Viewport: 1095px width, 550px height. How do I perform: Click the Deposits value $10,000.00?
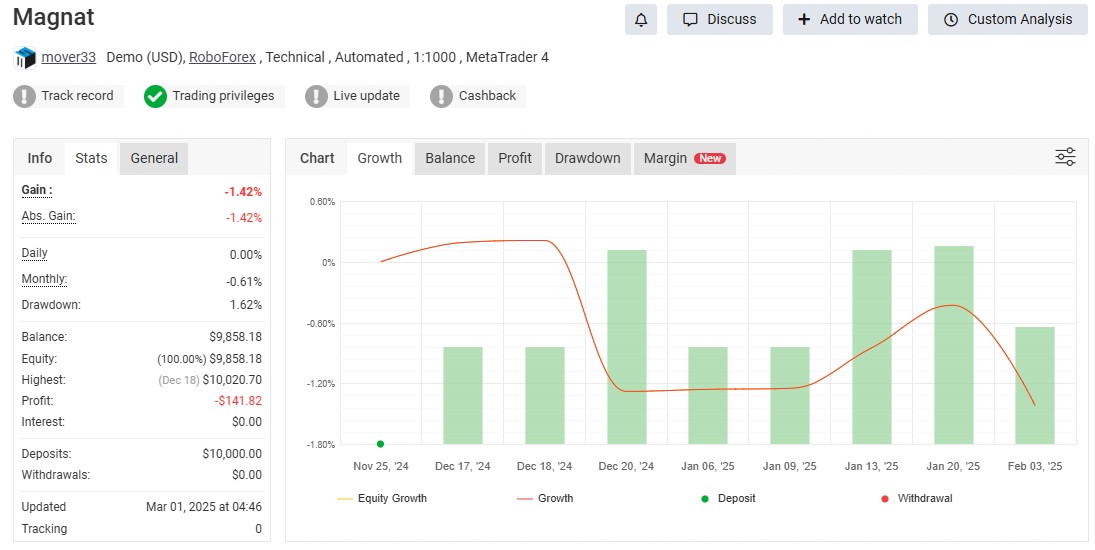pos(232,454)
